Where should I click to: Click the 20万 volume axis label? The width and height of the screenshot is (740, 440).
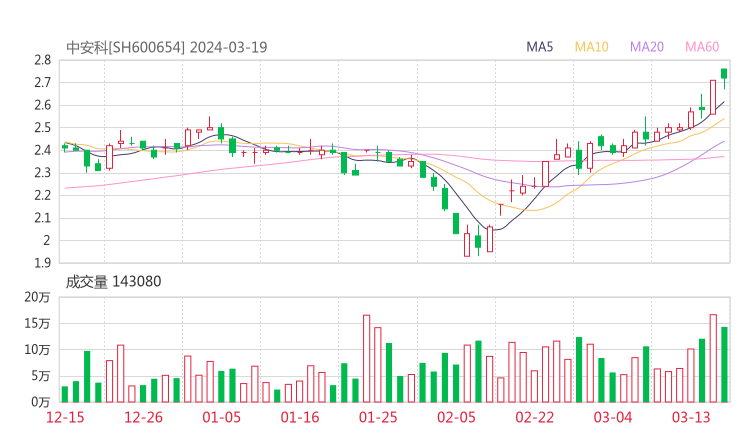point(38,298)
